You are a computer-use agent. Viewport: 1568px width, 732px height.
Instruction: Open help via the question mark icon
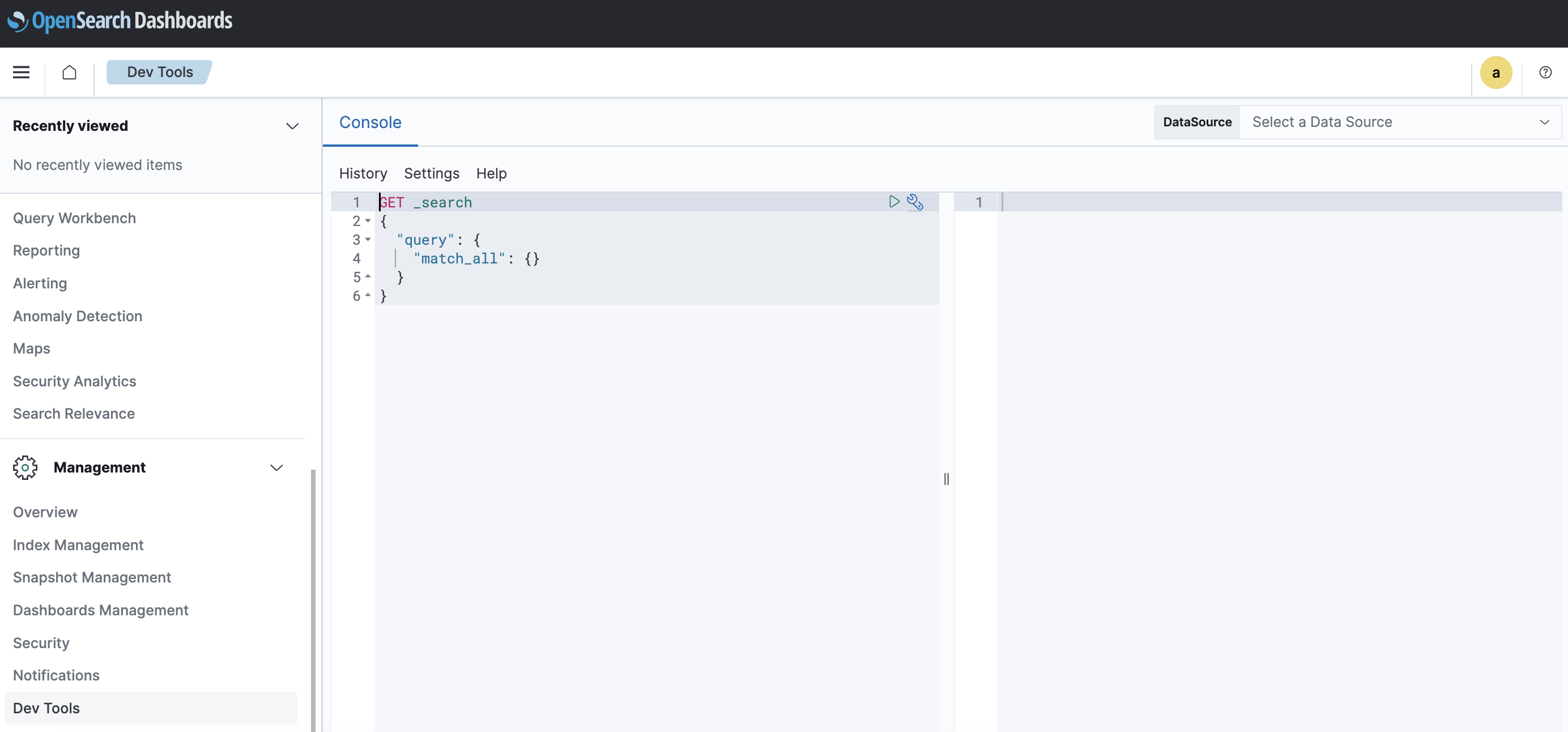[1545, 72]
